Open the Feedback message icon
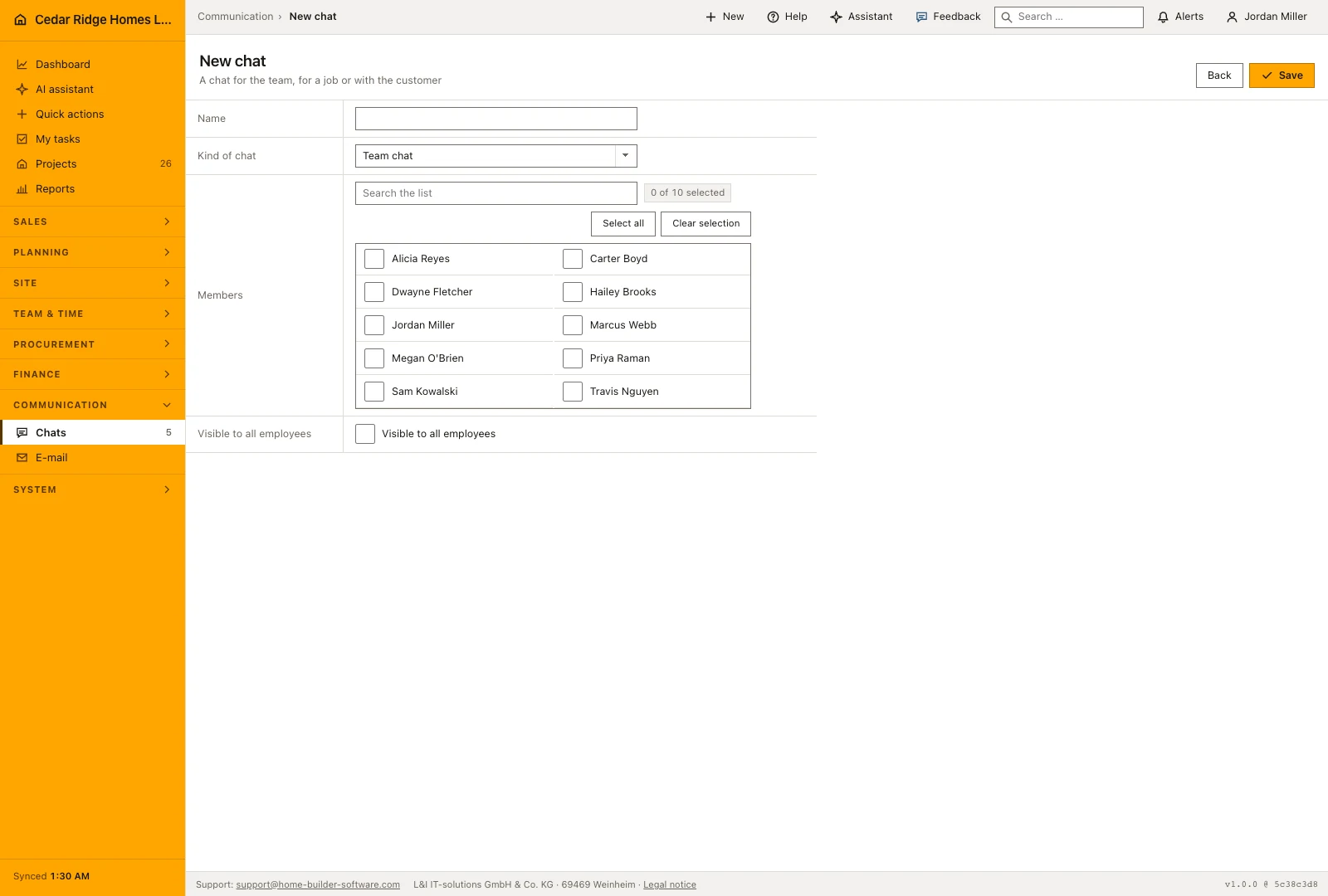 point(921,17)
